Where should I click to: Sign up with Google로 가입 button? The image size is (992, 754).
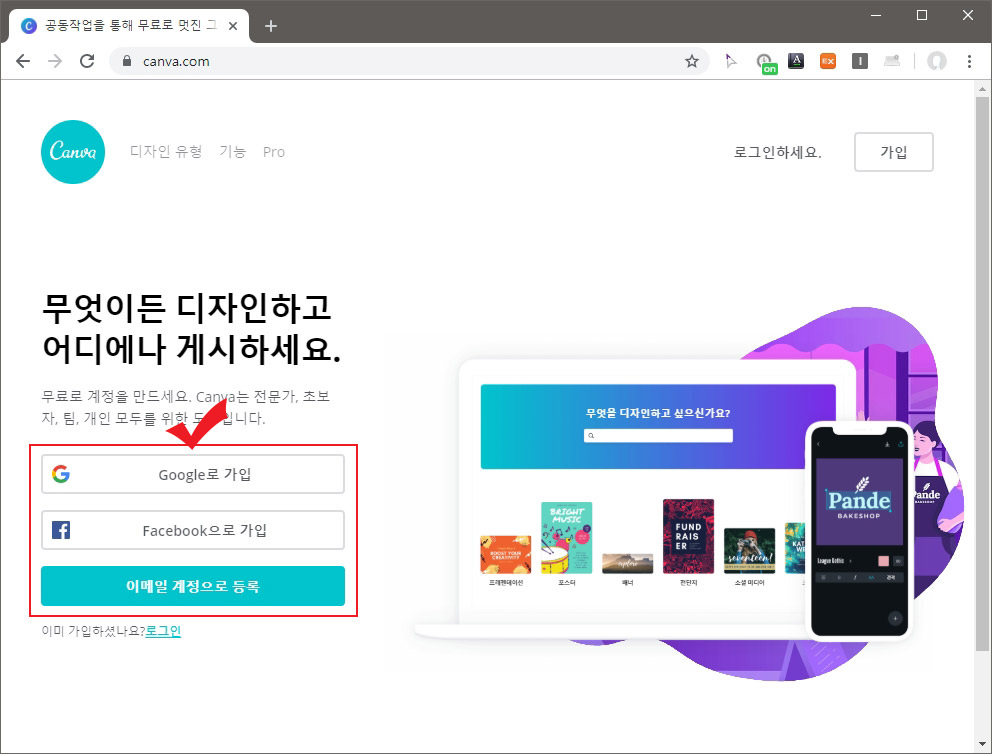tap(193, 474)
